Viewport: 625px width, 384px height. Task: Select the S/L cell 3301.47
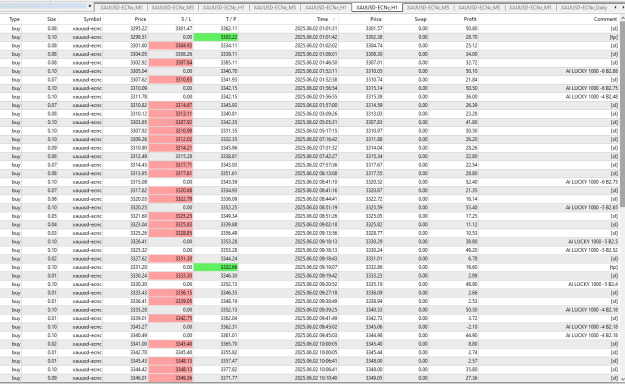(183, 29)
